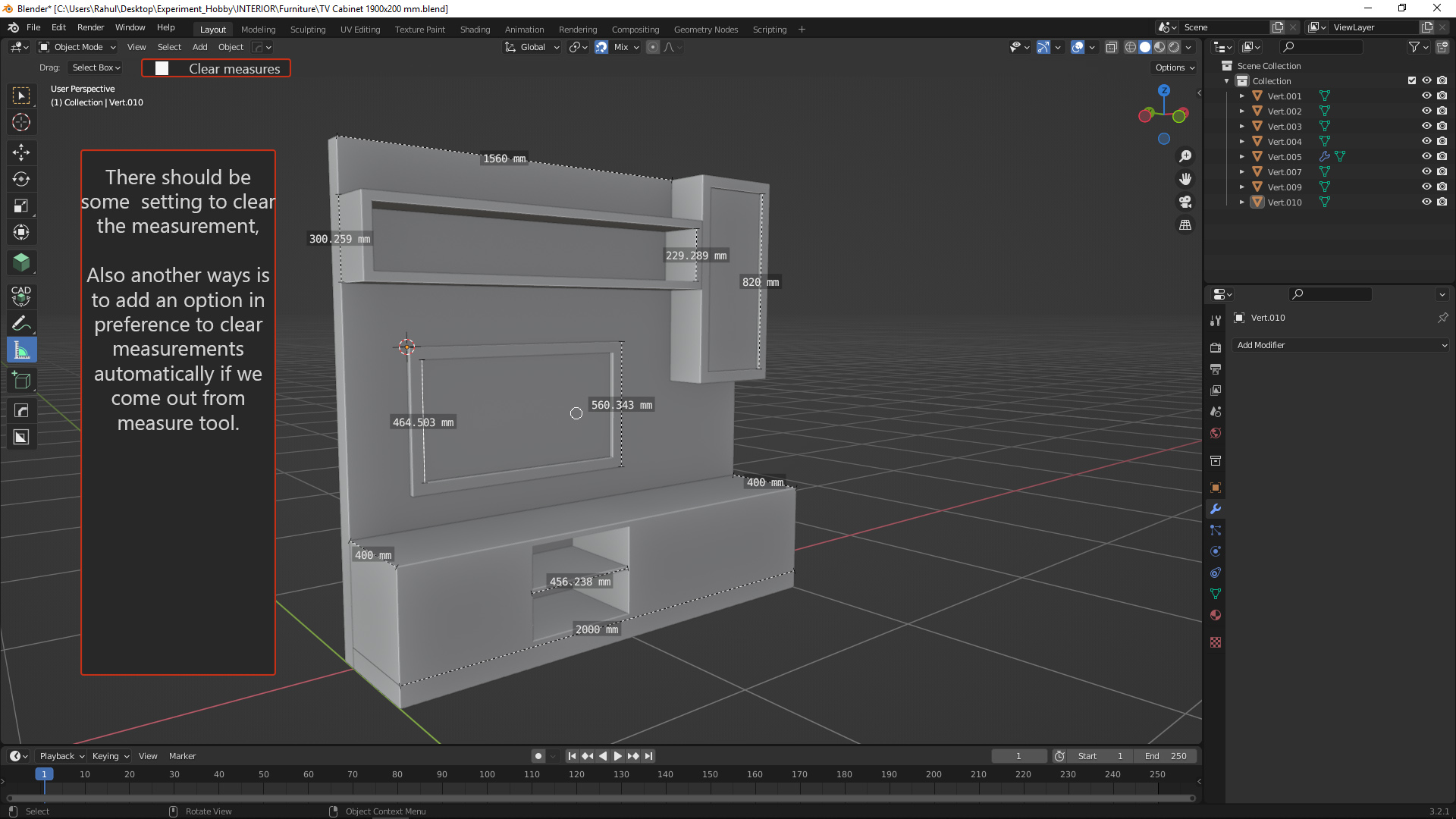
Task: Activate the Measure ruler tool
Action: (21, 350)
